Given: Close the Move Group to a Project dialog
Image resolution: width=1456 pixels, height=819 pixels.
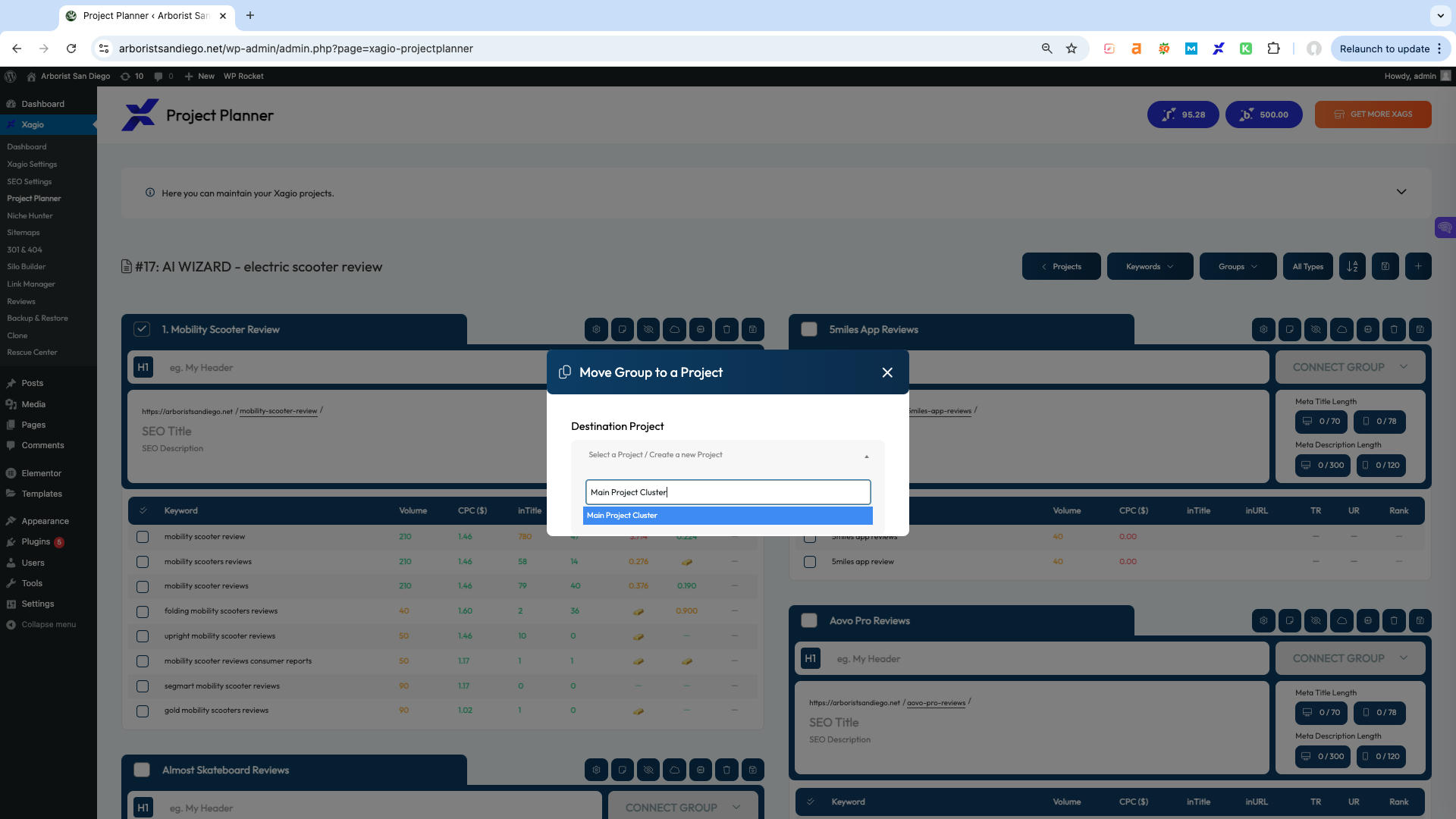Looking at the screenshot, I should 887,372.
